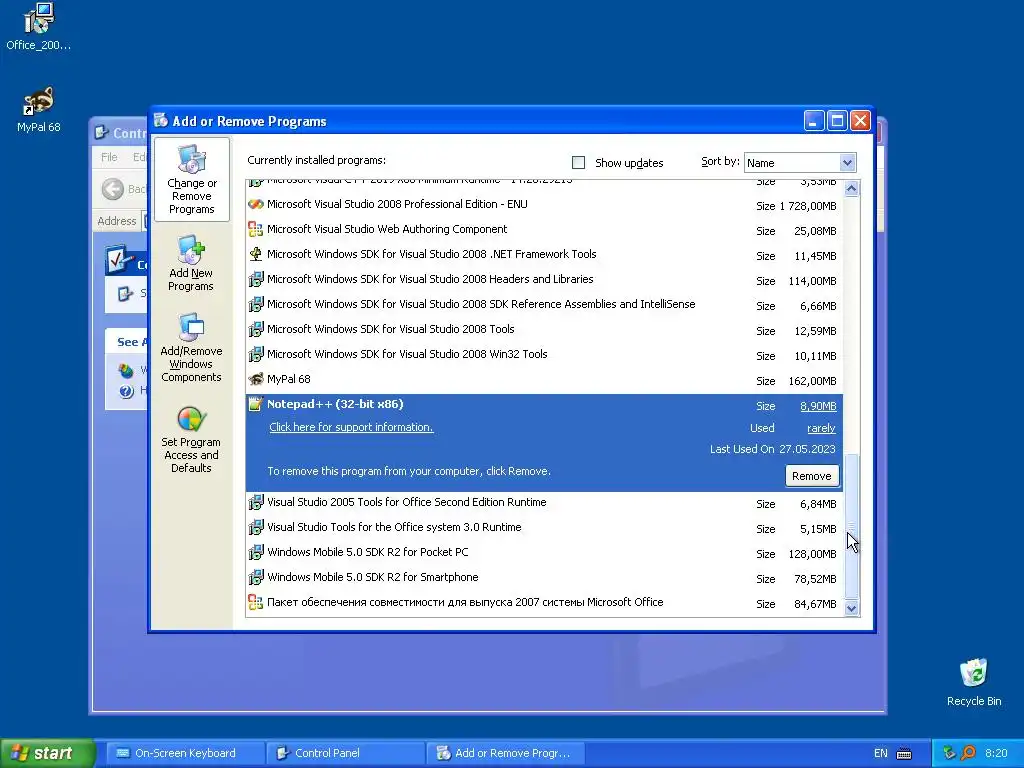
Task: Select 'Microsoft Visual Studio Web Authoring Component' row
Action: (x=545, y=230)
